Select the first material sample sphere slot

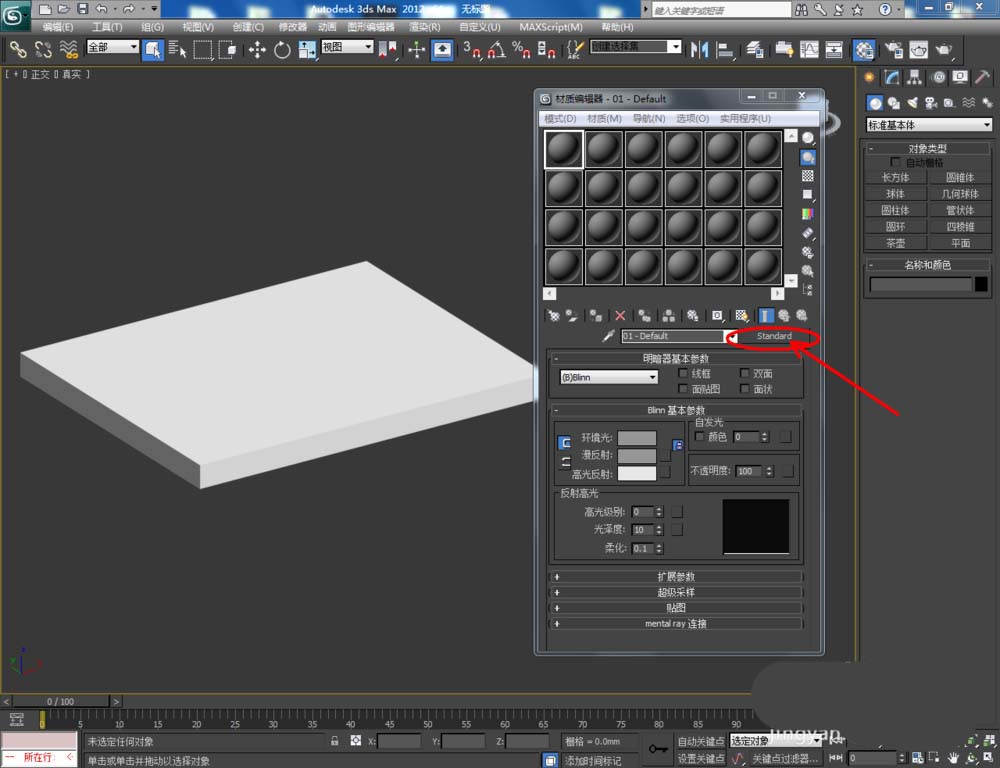coord(563,149)
